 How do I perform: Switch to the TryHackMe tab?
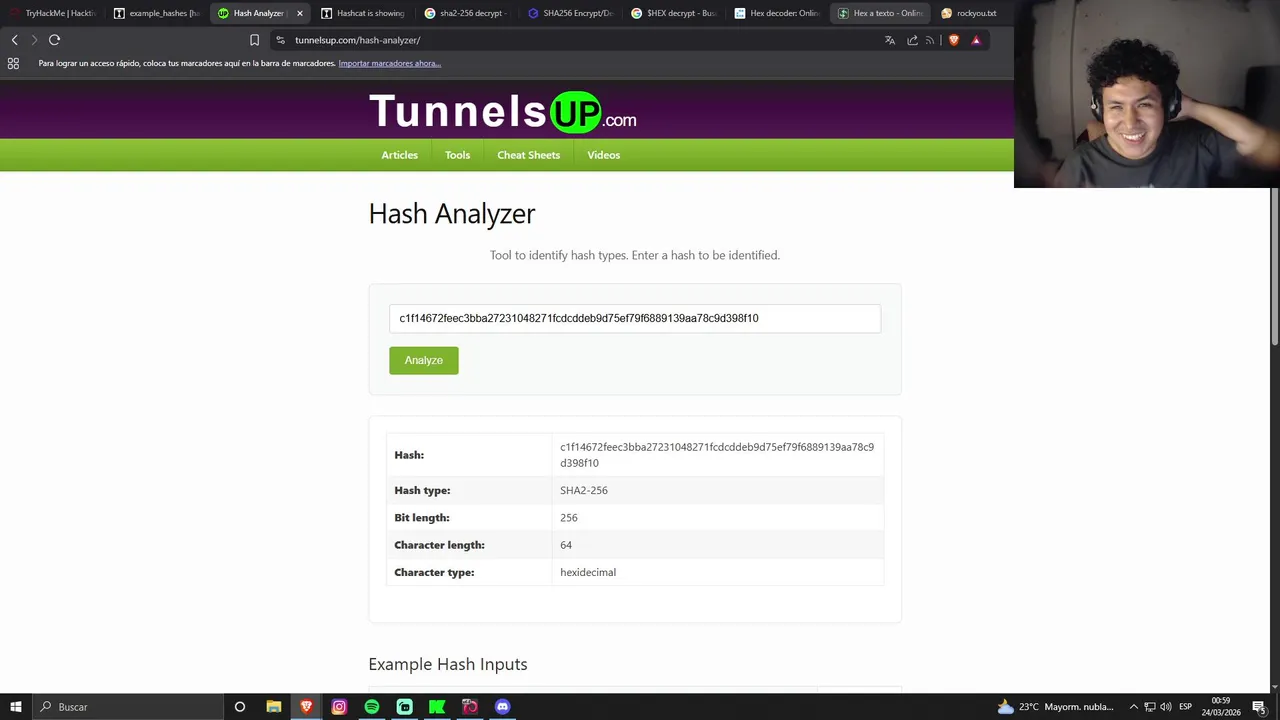click(53, 13)
